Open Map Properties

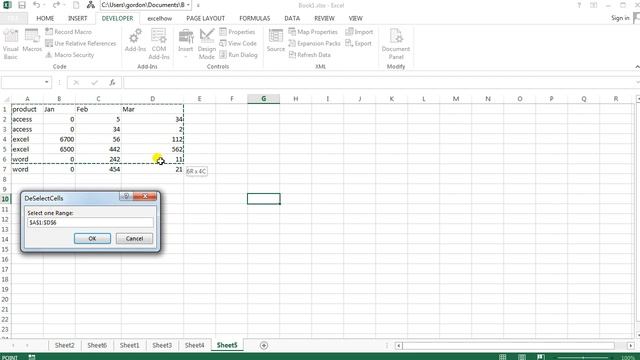click(313, 31)
